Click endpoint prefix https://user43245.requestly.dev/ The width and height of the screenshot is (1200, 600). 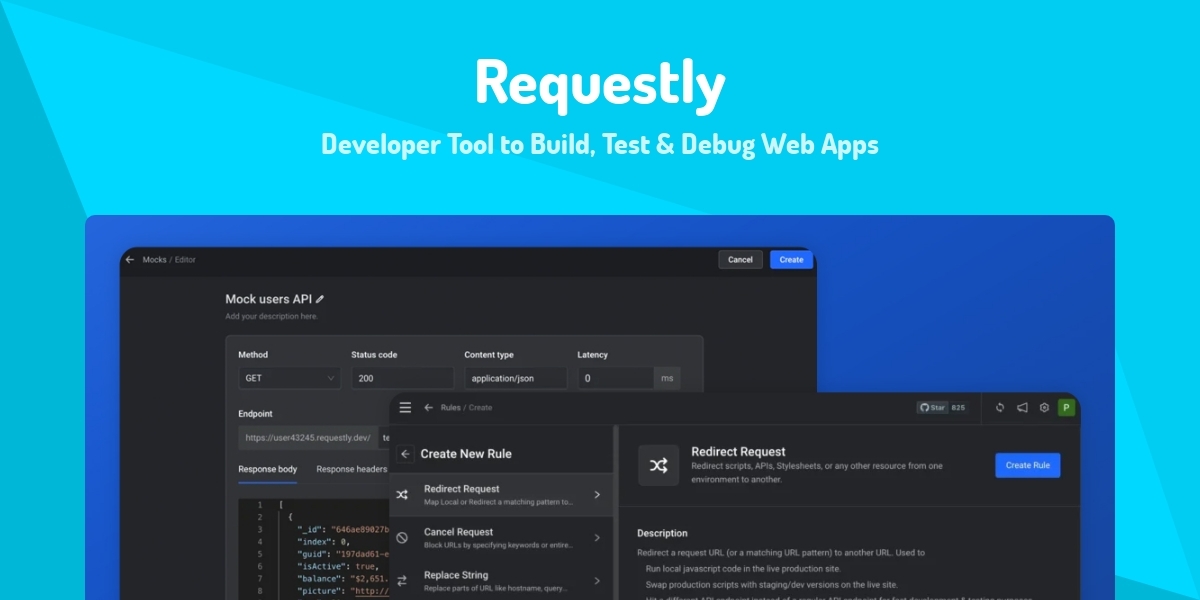(307, 438)
